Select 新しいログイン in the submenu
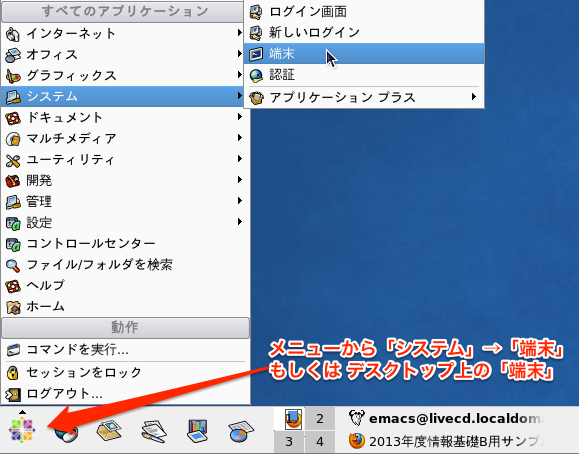Image resolution: width=579 pixels, height=454 pixels. pos(364,33)
